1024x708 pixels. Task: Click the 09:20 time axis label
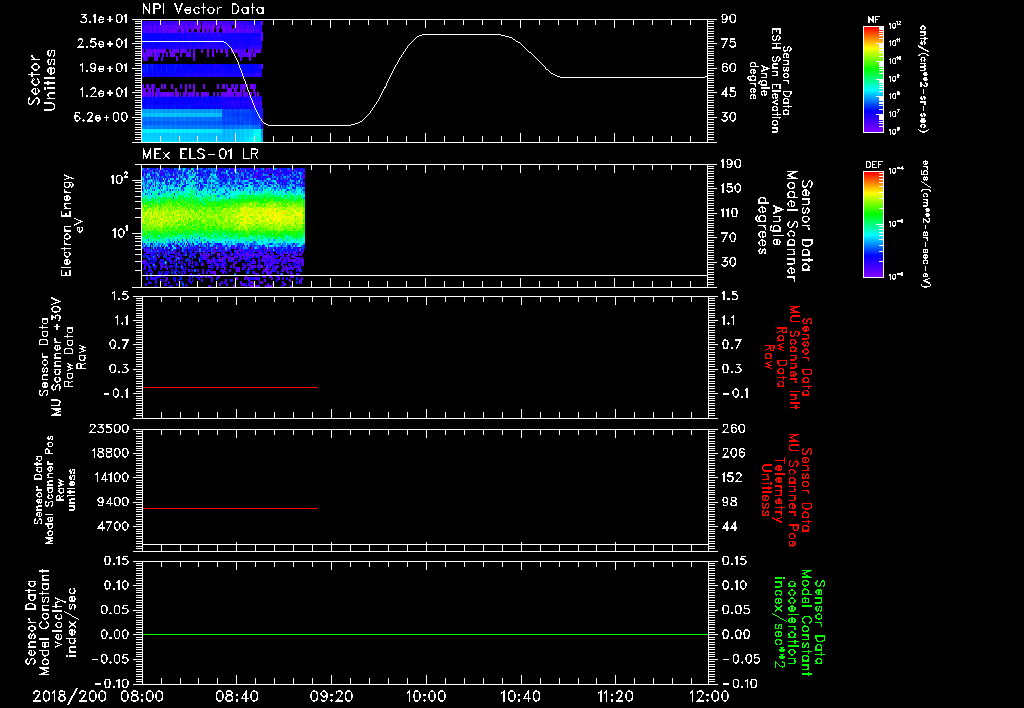331,696
